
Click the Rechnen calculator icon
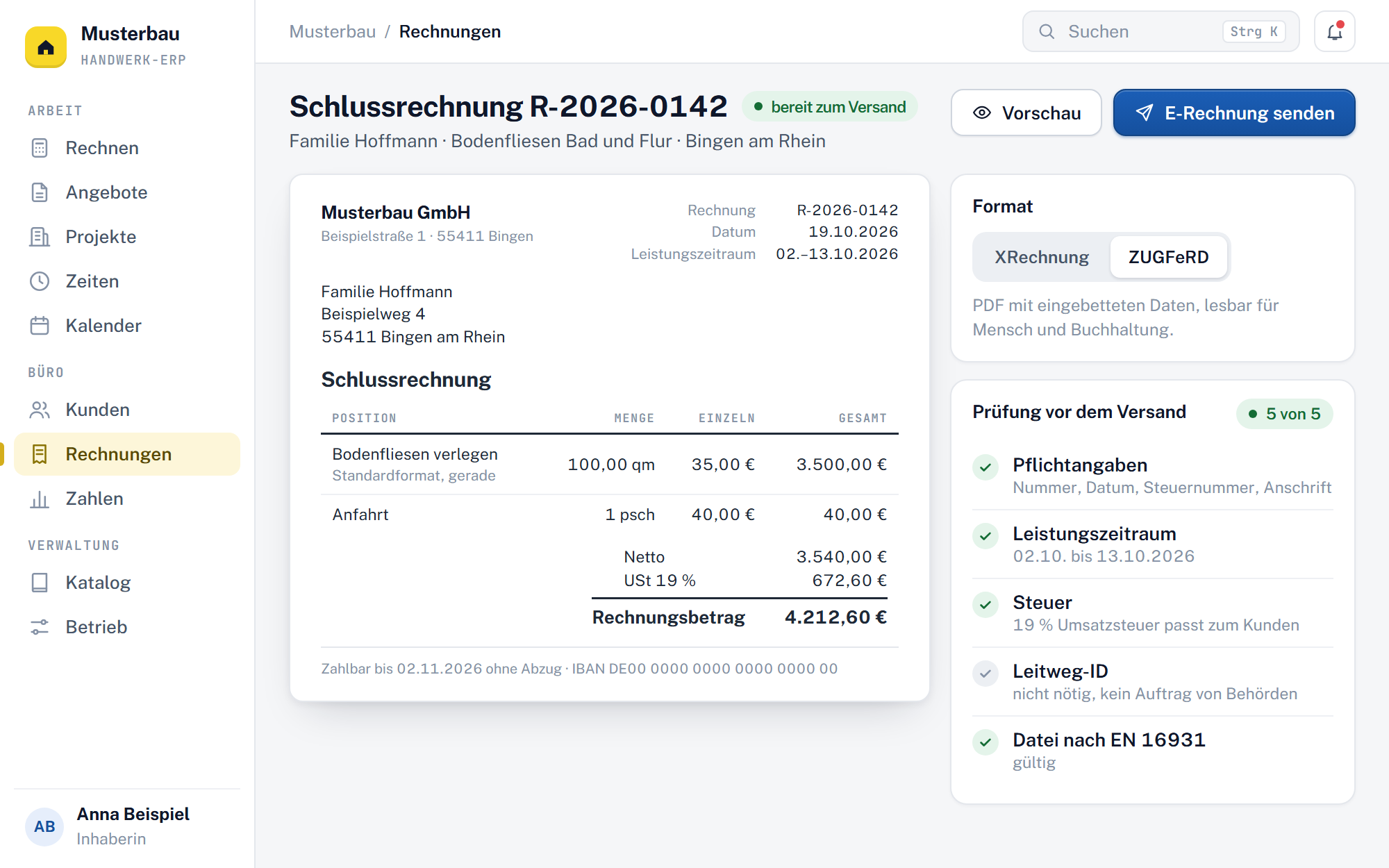[x=40, y=148]
